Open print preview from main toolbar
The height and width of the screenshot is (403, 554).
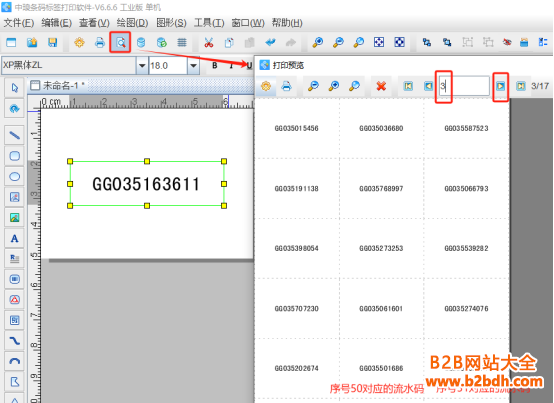pyautogui.click(x=120, y=43)
